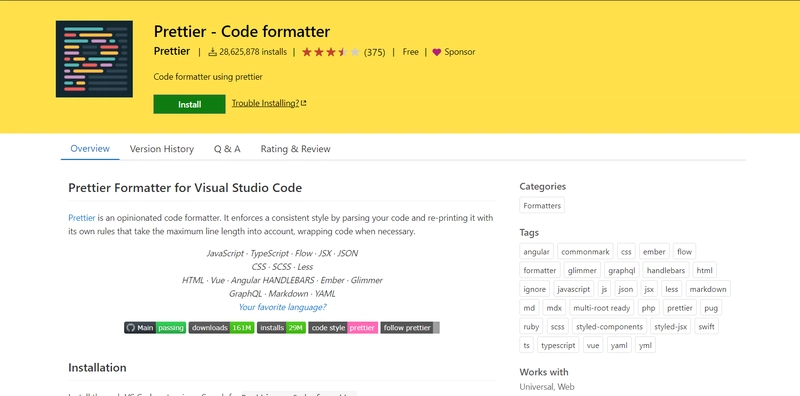Open Your favorite language link
This screenshot has height=396, width=800.
tap(282, 307)
